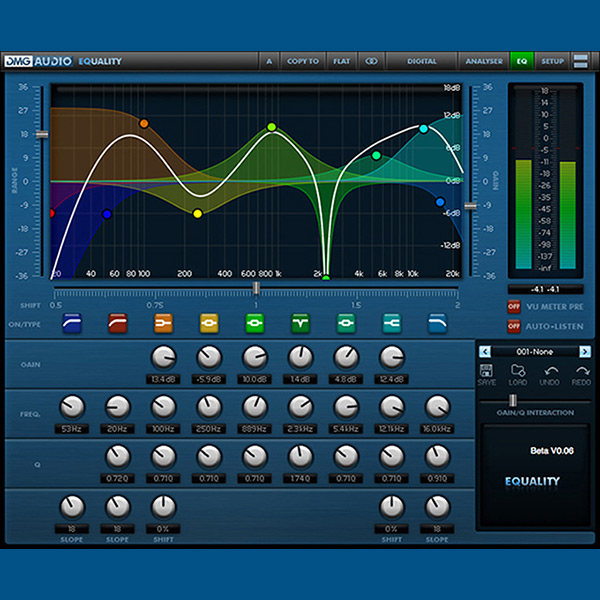Toggle the VU Meter Pre switch
Viewport: 600px width, 600px height.
(x=514, y=306)
